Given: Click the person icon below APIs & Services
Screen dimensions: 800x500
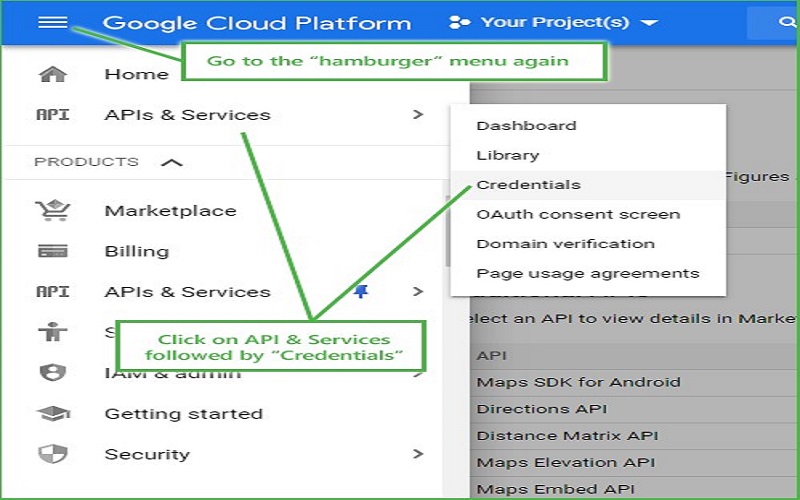Looking at the screenshot, I should pyautogui.click(x=53, y=332).
